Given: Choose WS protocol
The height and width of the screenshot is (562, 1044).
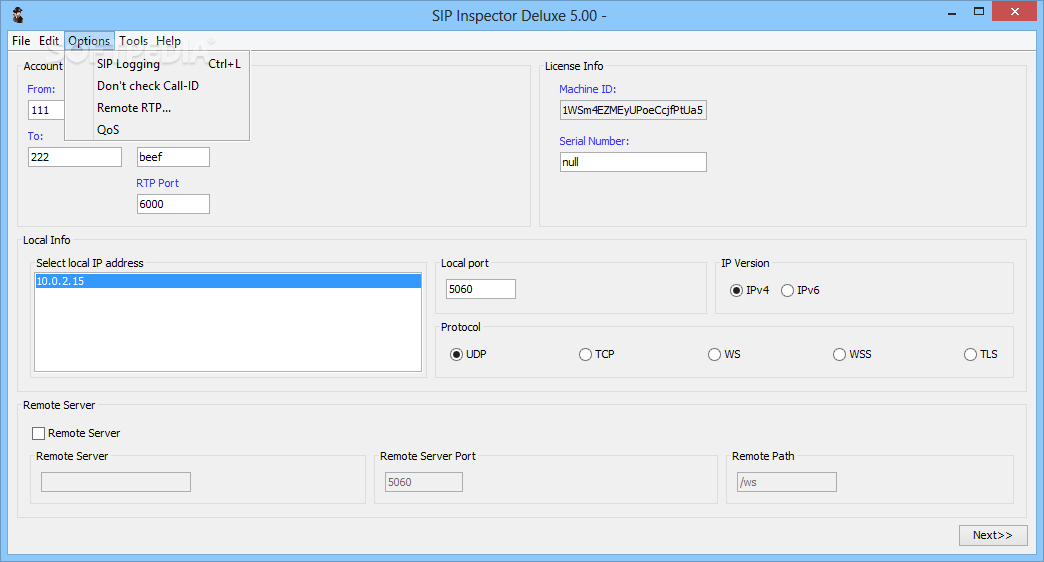Looking at the screenshot, I should pyautogui.click(x=724, y=354).
